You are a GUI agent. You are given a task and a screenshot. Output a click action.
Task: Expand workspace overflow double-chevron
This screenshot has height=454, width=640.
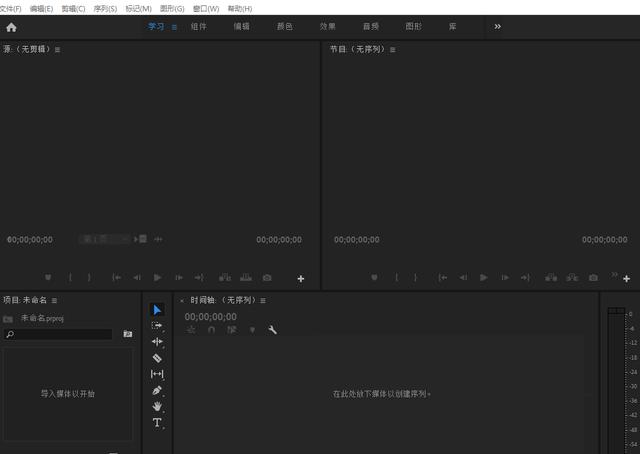click(498, 27)
